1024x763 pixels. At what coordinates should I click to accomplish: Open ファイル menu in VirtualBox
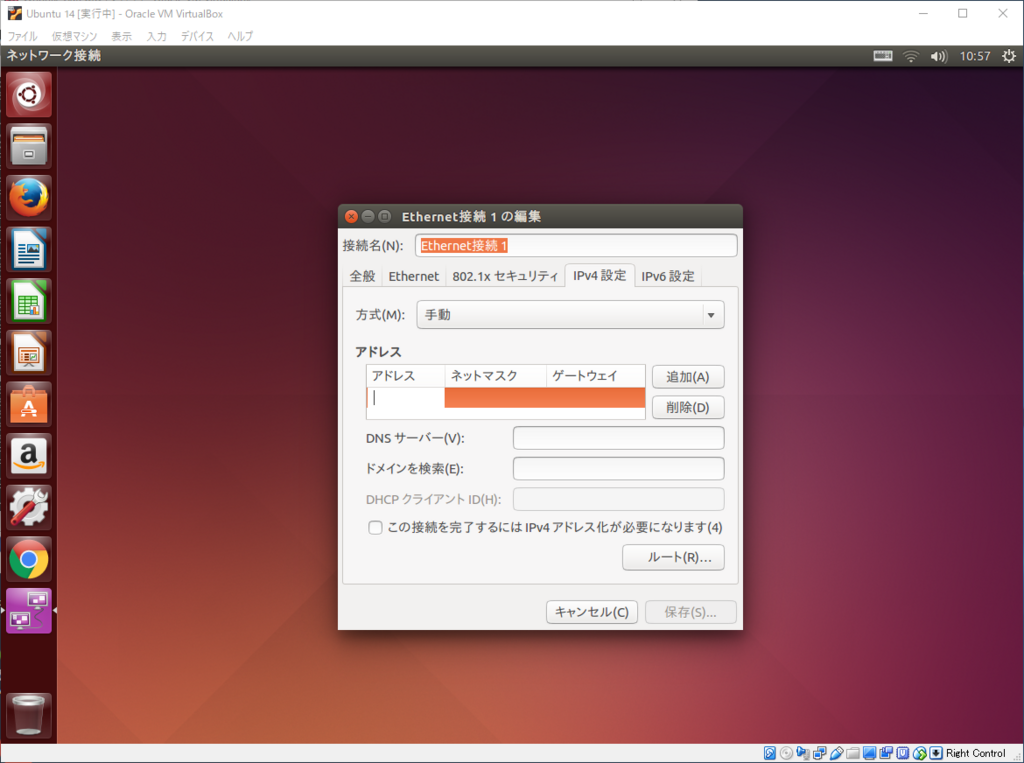[22, 36]
